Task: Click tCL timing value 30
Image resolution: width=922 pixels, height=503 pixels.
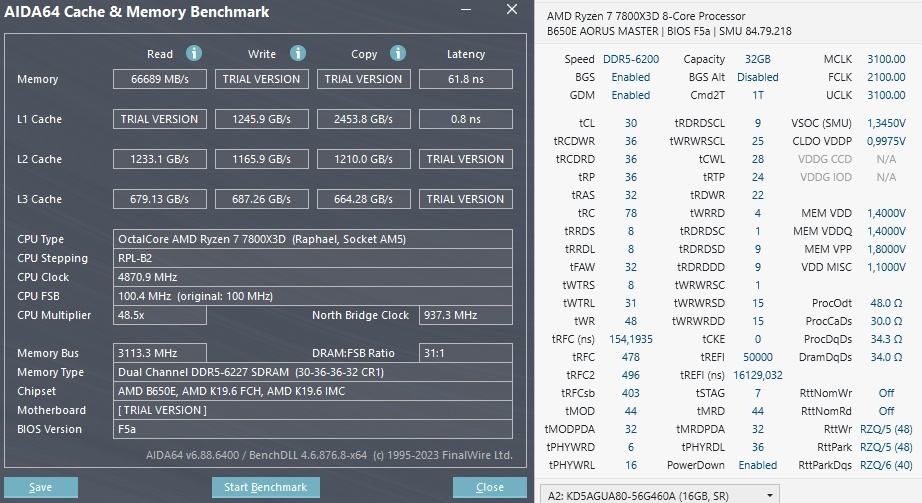Action: point(631,123)
